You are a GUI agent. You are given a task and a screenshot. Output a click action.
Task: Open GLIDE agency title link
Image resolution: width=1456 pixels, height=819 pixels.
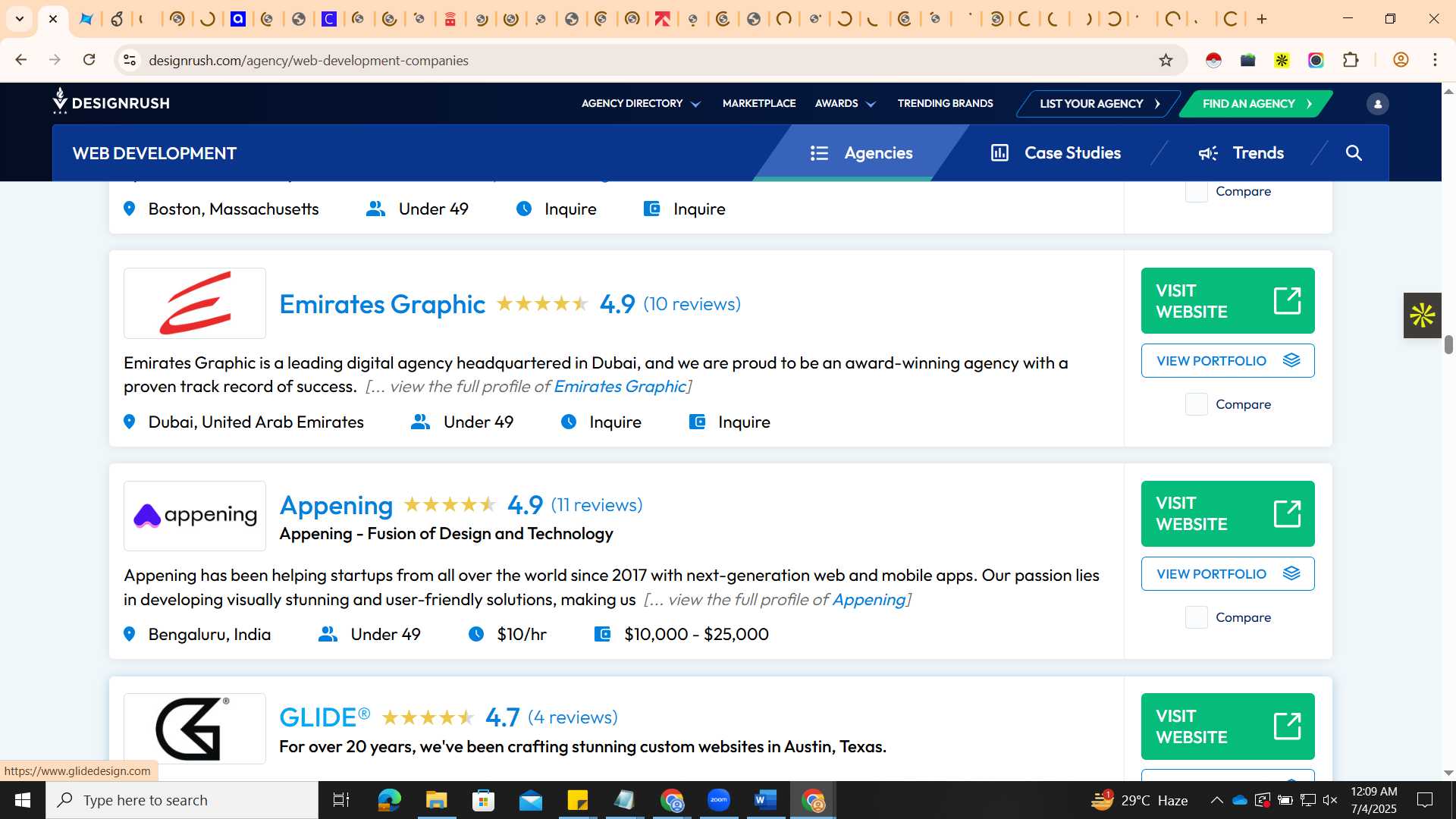point(325,717)
